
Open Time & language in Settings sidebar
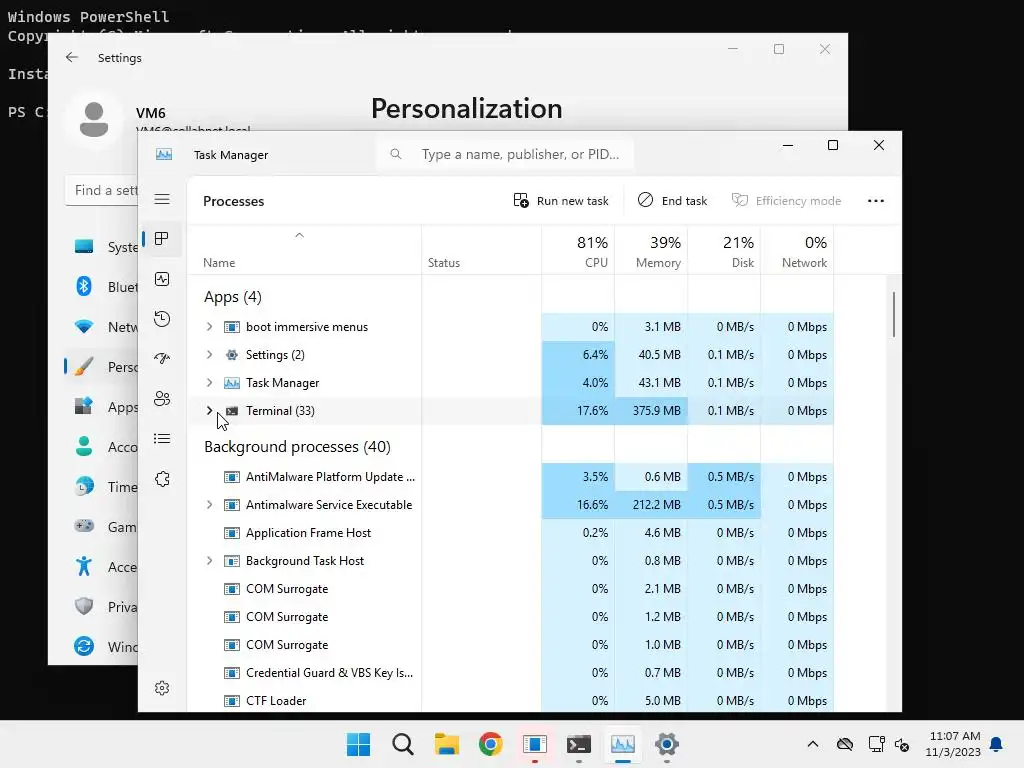click(x=106, y=487)
